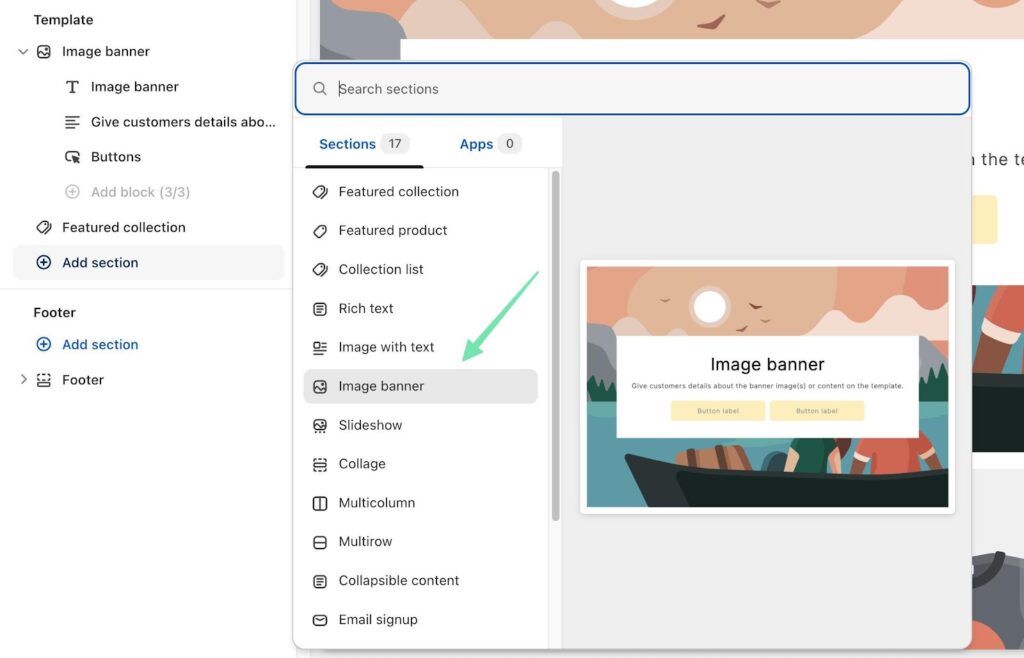Click Add section under Template

100,263
